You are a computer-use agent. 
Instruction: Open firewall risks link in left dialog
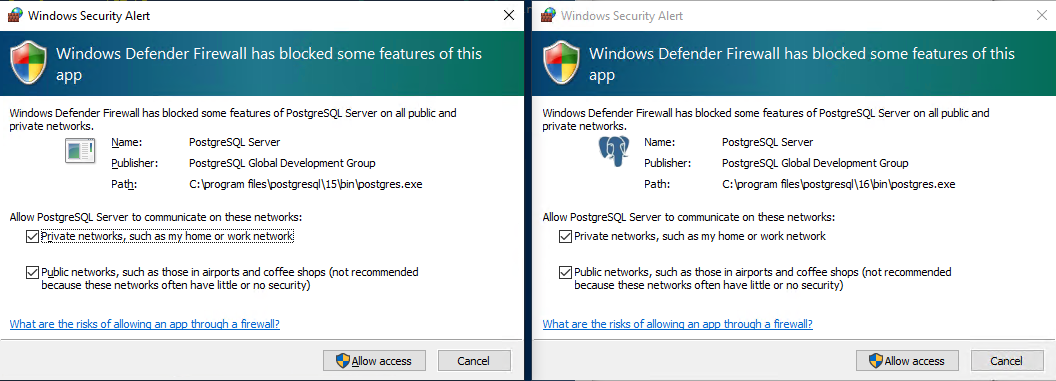145,324
